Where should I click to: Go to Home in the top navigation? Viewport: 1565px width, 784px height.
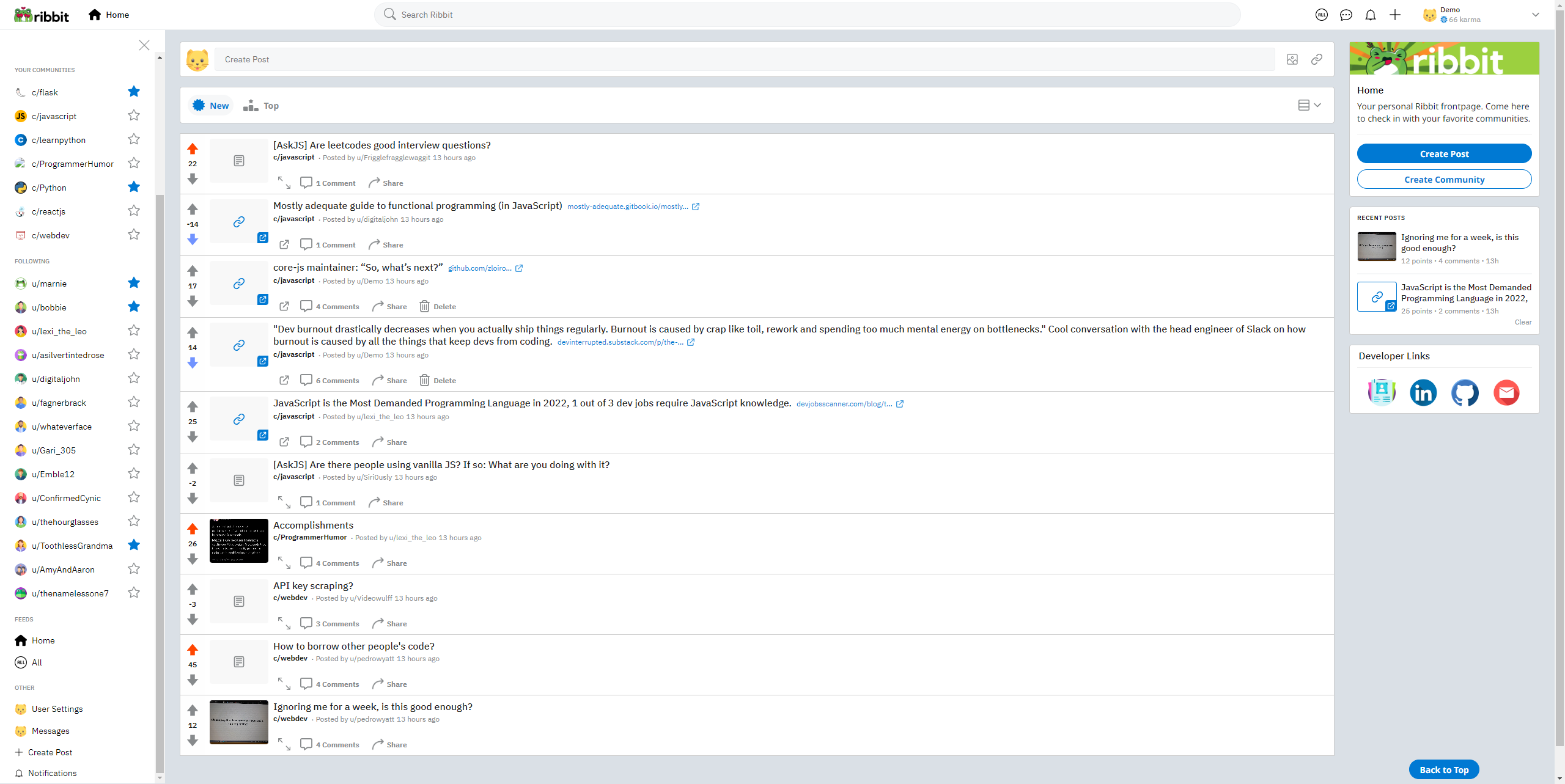coord(109,15)
